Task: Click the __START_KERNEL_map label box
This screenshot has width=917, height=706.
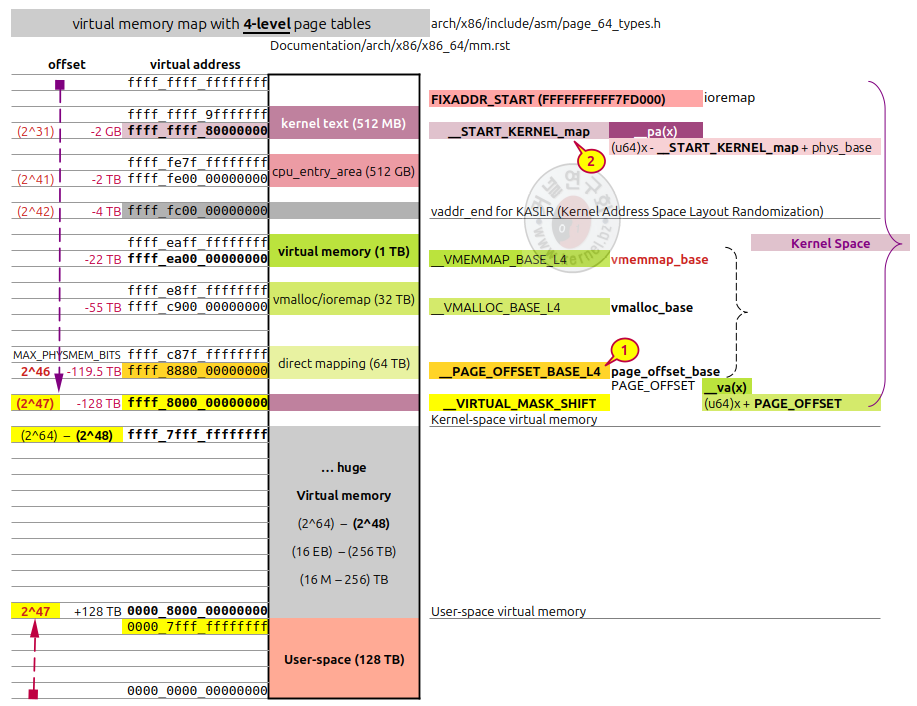Action: (x=519, y=131)
